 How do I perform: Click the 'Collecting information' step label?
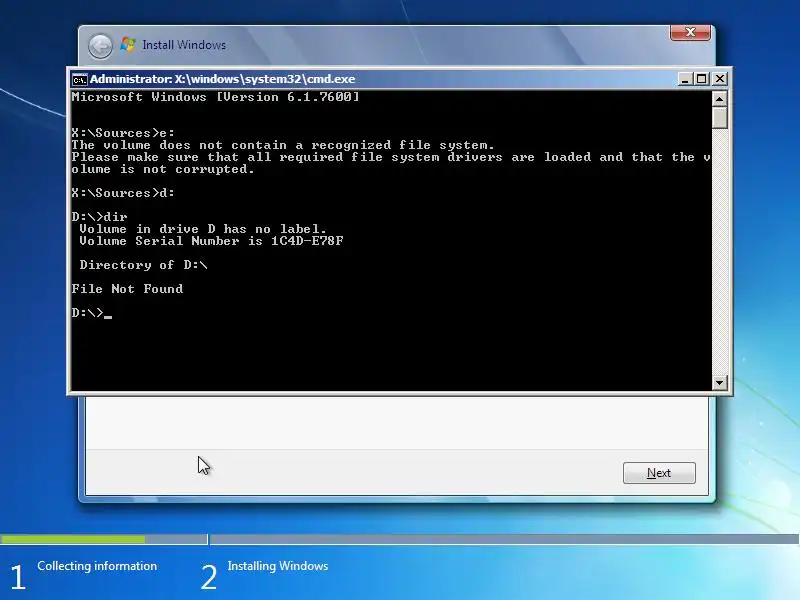point(97,566)
